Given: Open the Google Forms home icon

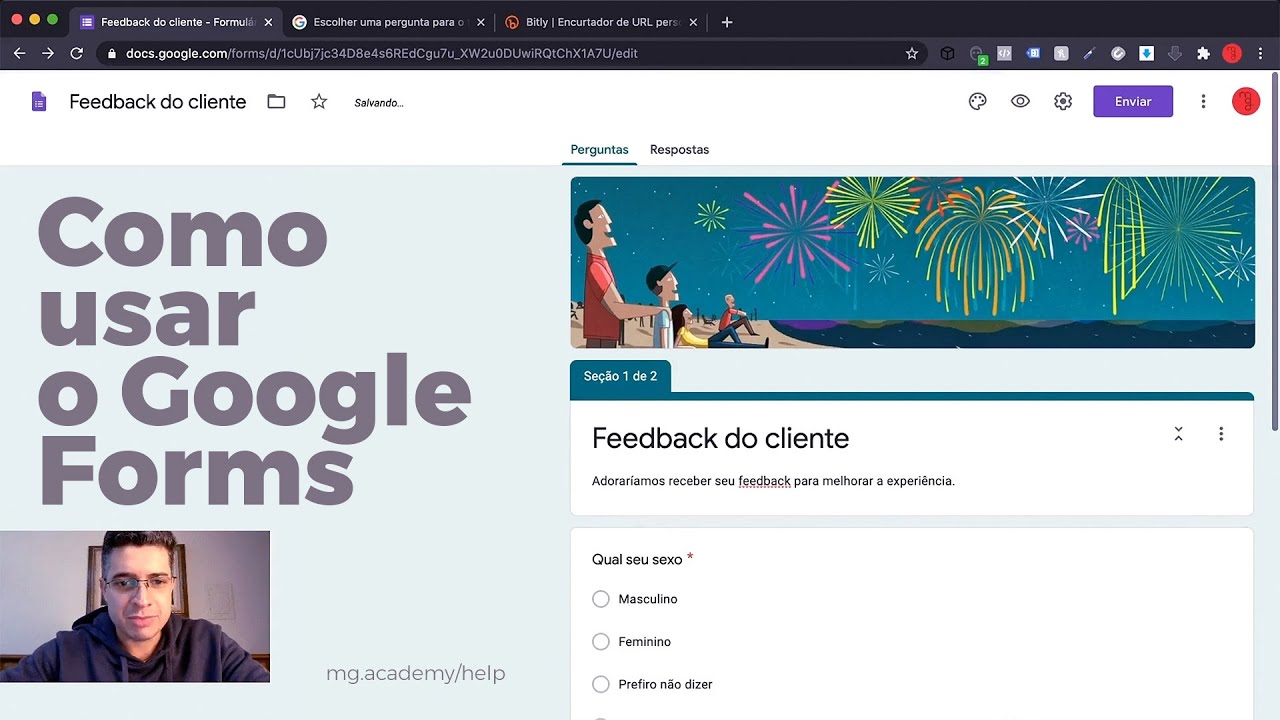Looking at the screenshot, I should tap(39, 101).
